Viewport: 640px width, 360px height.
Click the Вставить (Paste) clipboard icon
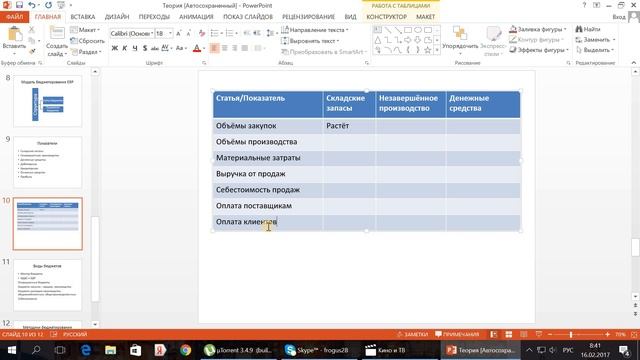click(x=14, y=35)
